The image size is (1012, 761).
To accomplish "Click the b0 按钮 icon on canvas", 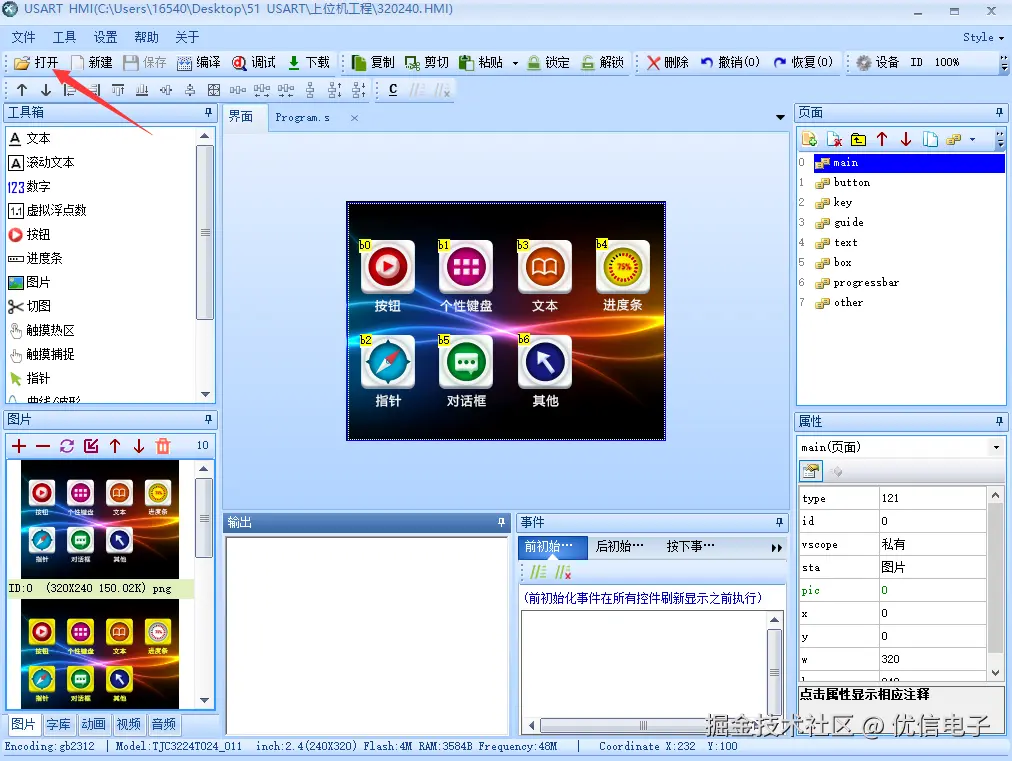I will coord(387,267).
